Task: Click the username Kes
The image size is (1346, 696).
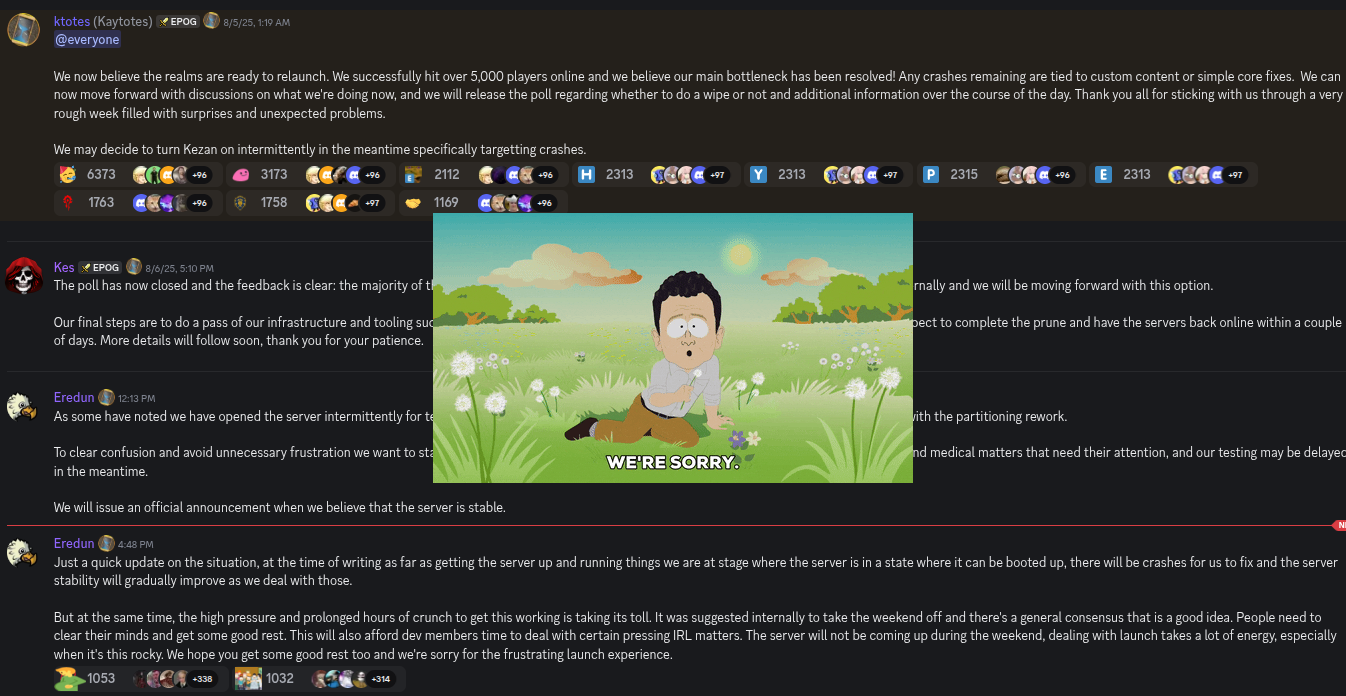Action: point(64,267)
